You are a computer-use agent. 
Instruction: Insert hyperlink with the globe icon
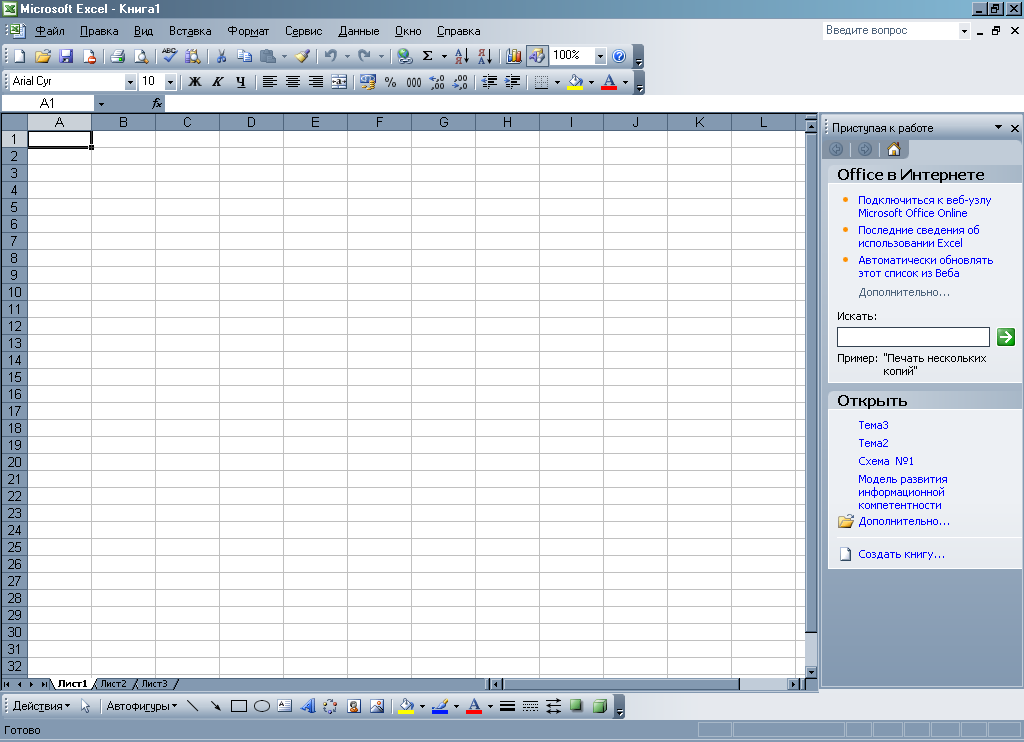[405, 56]
